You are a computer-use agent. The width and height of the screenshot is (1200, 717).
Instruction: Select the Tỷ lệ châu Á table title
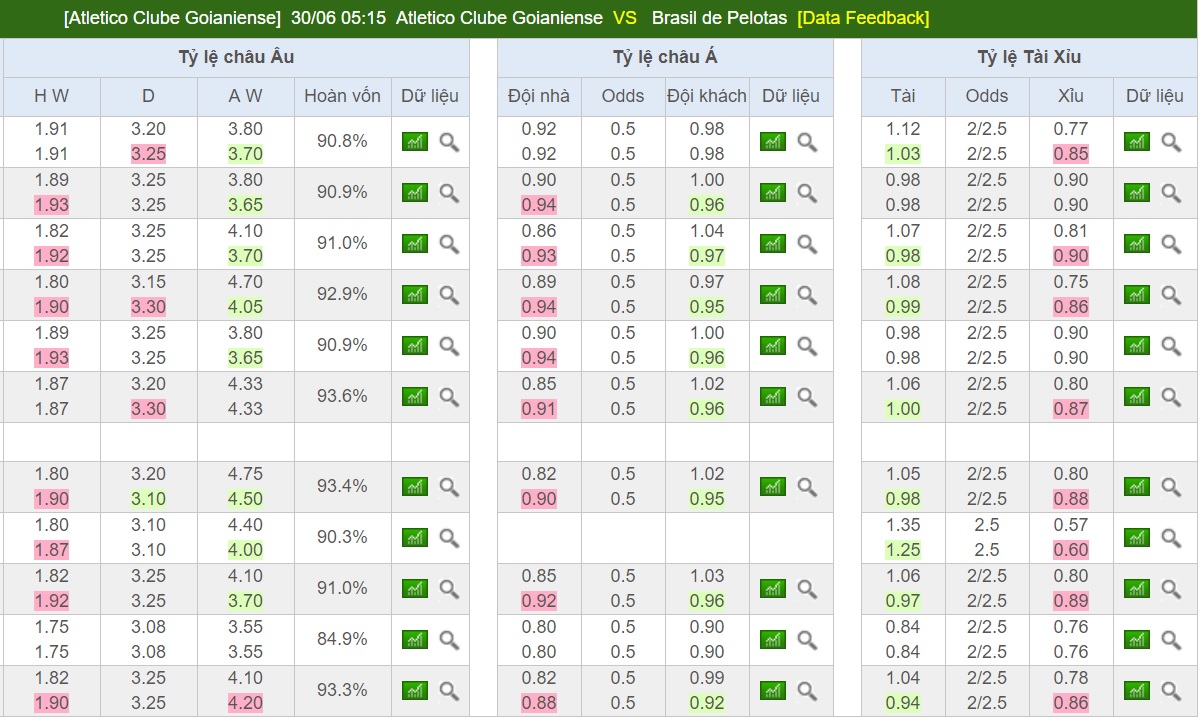click(x=665, y=58)
